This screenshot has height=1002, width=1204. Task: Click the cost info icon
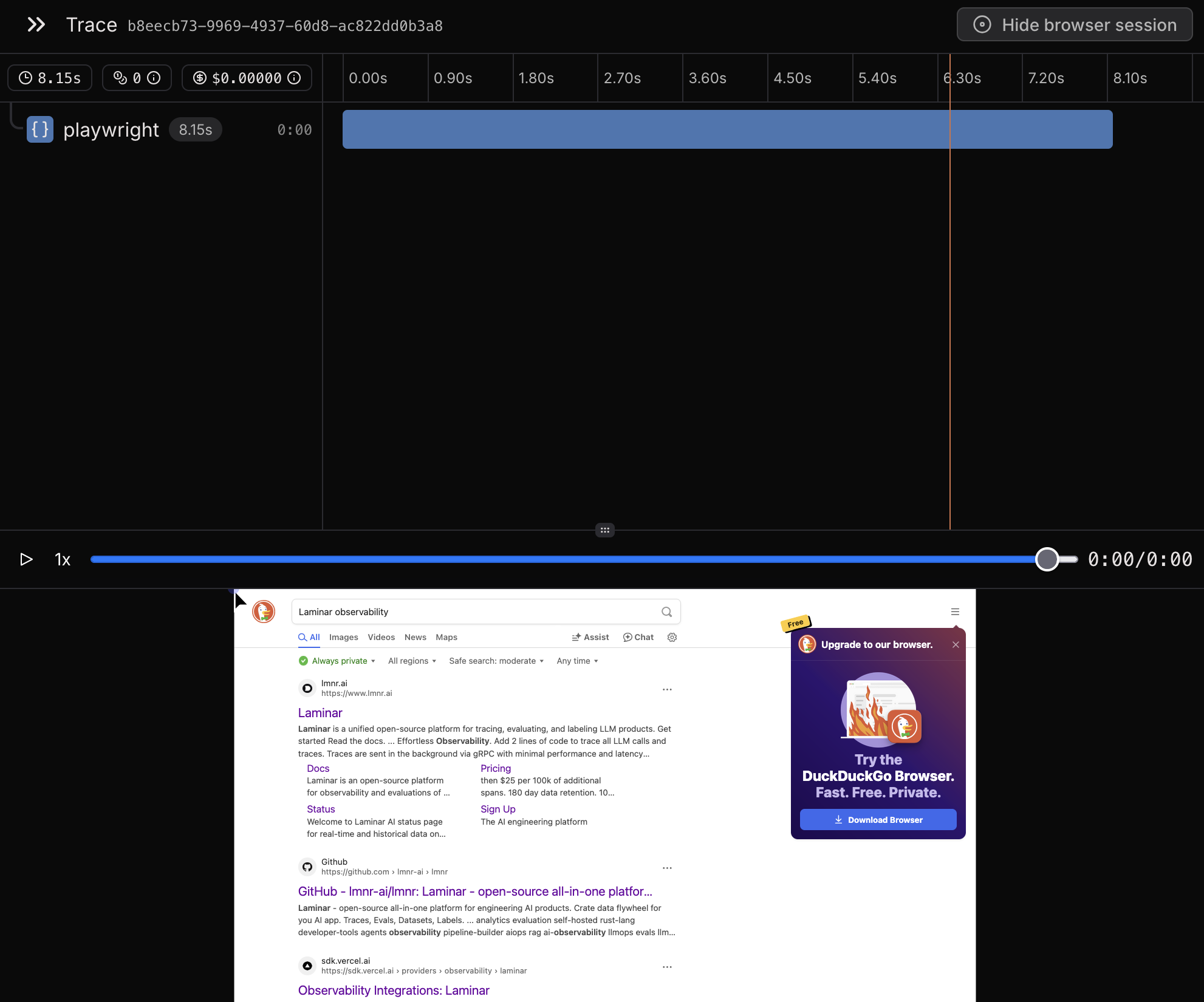point(294,78)
